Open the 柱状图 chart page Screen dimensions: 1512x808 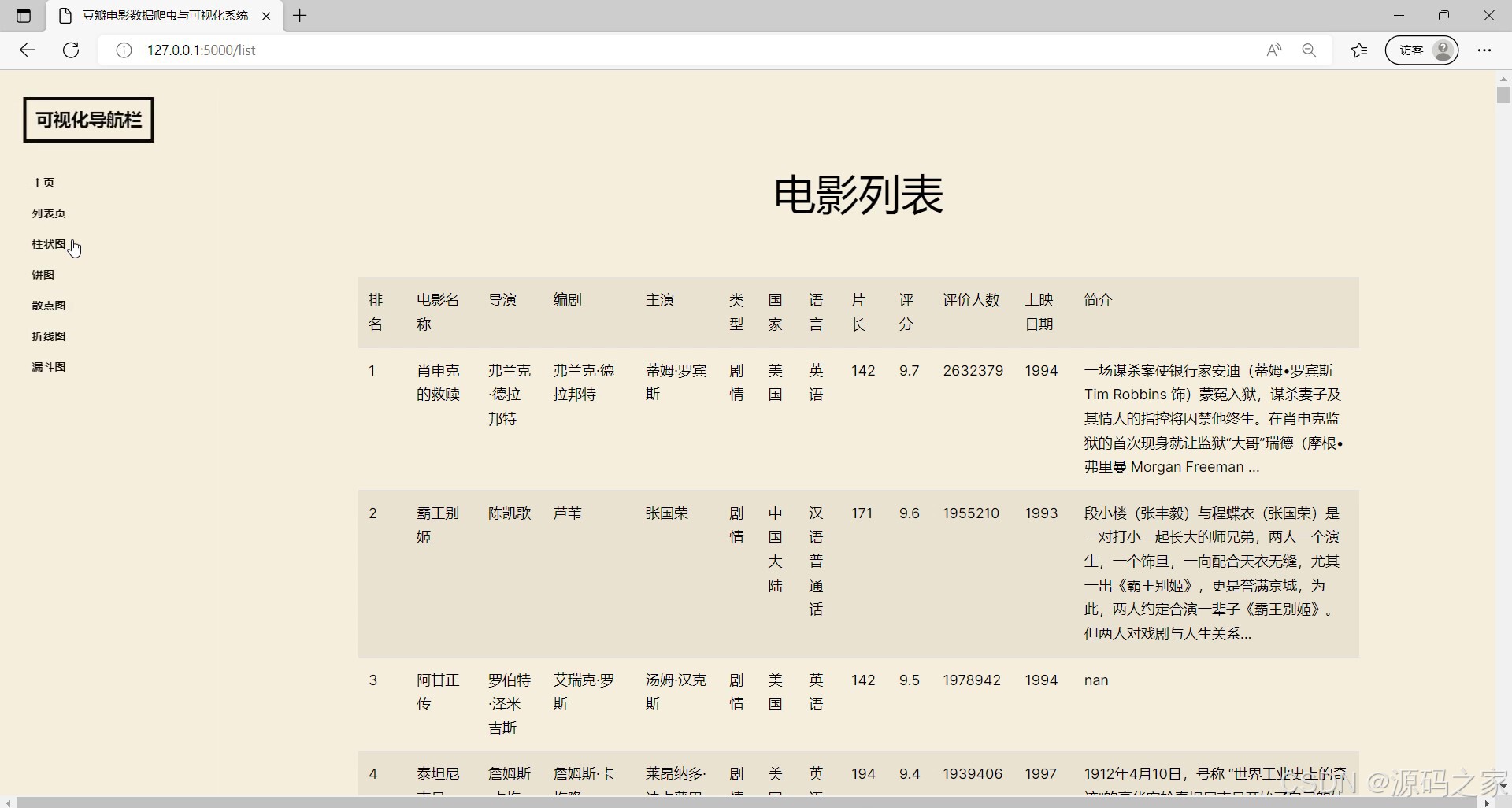[x=49, y=244]
